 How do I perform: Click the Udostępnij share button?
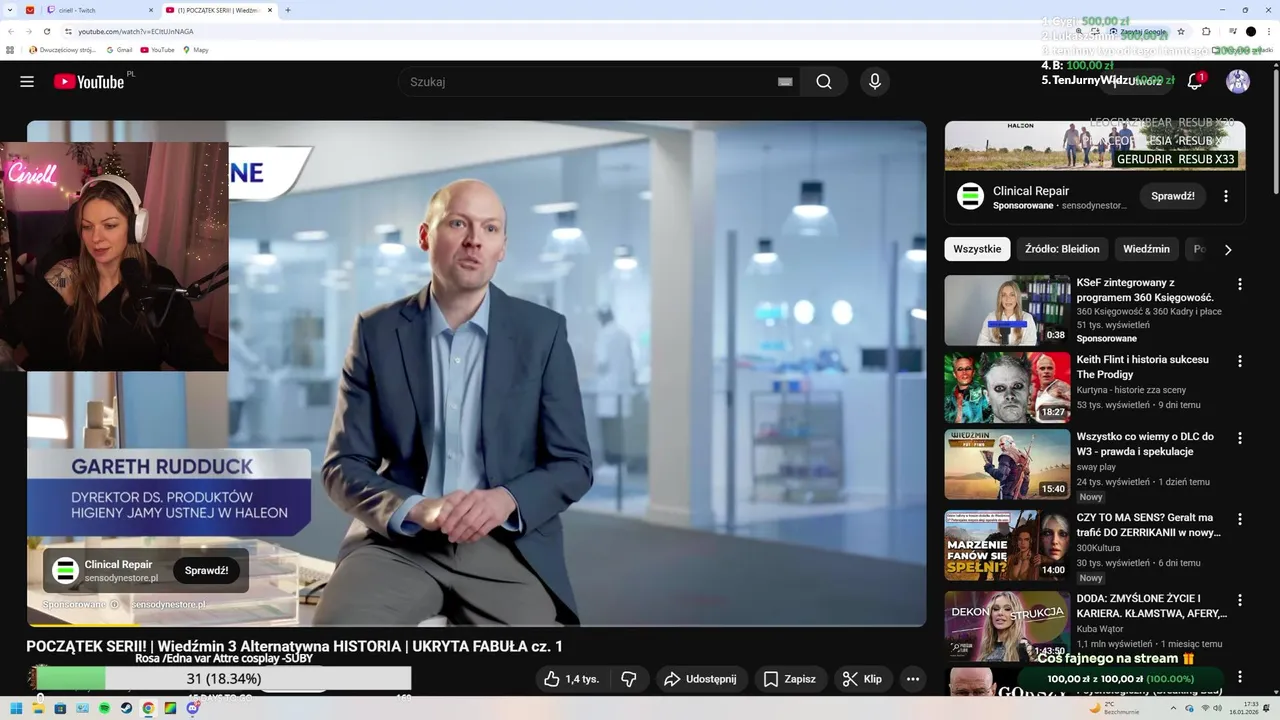(x=701, y=679)
